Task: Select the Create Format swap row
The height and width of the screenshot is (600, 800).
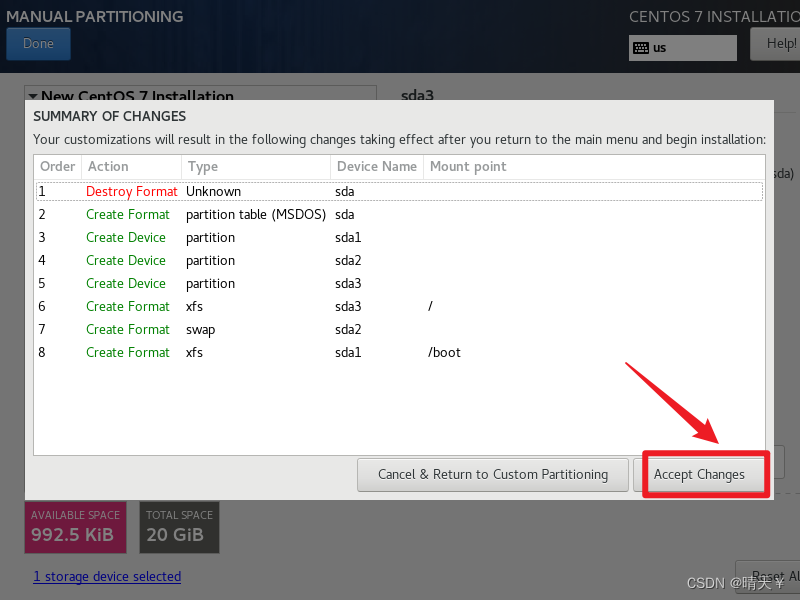Action: pyautogui.click(x=399, y=329)
